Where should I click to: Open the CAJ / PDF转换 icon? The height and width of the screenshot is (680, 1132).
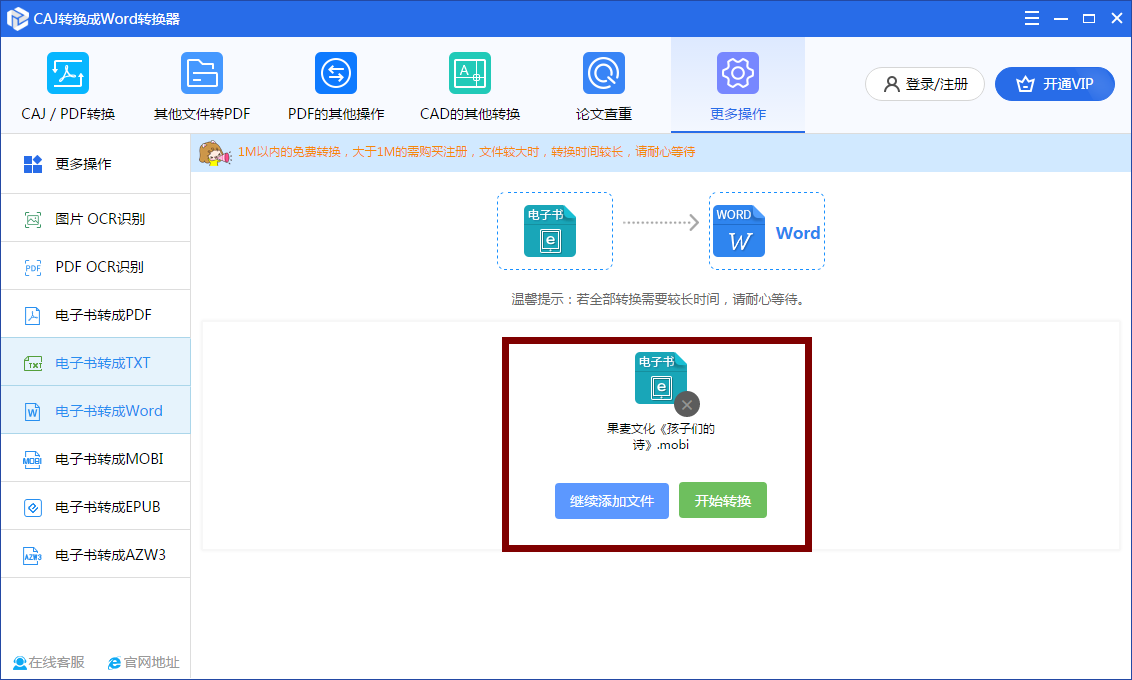click(68, 73)
